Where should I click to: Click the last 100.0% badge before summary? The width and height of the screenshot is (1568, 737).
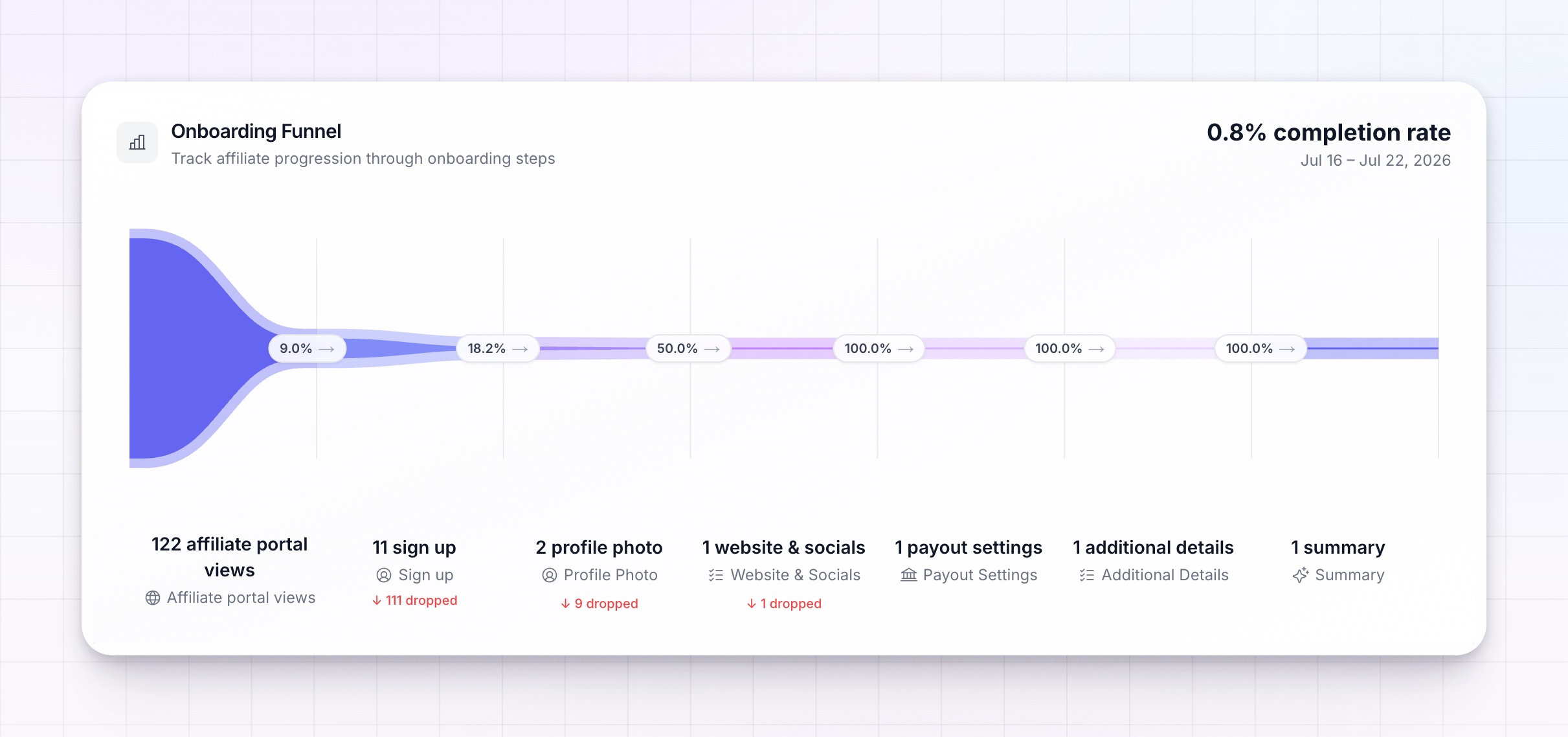point(1260,348)
